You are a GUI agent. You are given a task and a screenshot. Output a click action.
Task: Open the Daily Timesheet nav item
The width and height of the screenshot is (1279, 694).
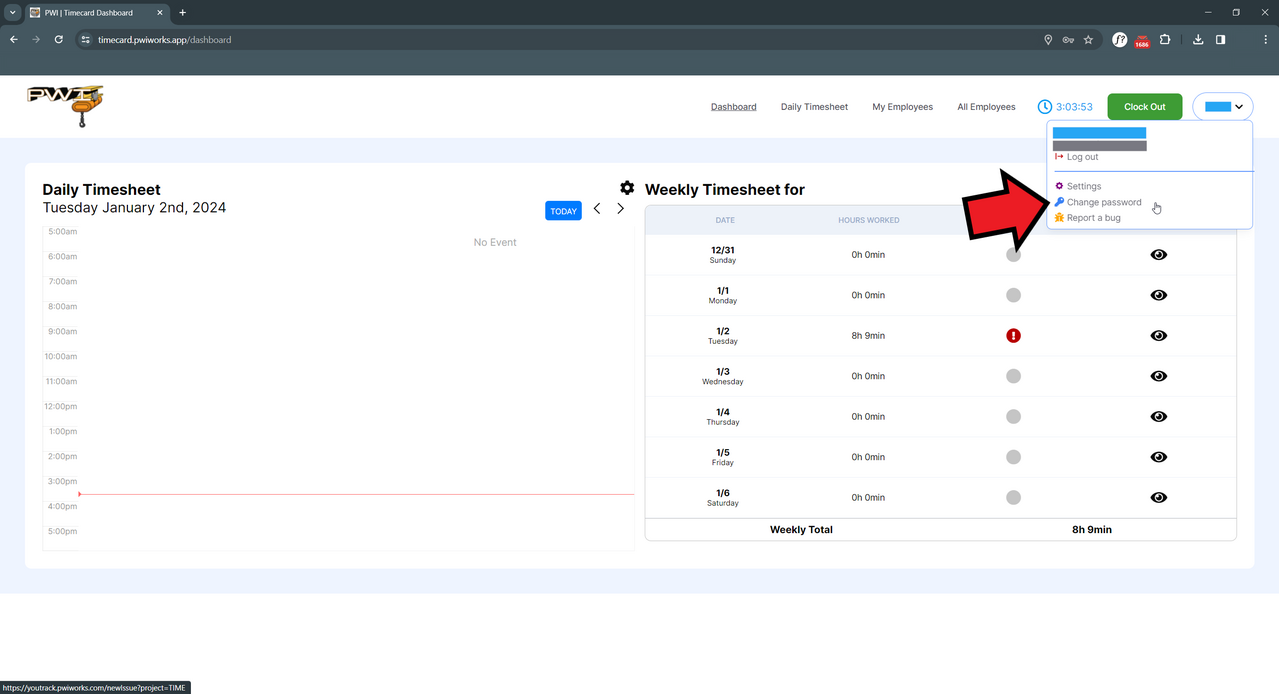pyautogui.click(x=814, y=107)
